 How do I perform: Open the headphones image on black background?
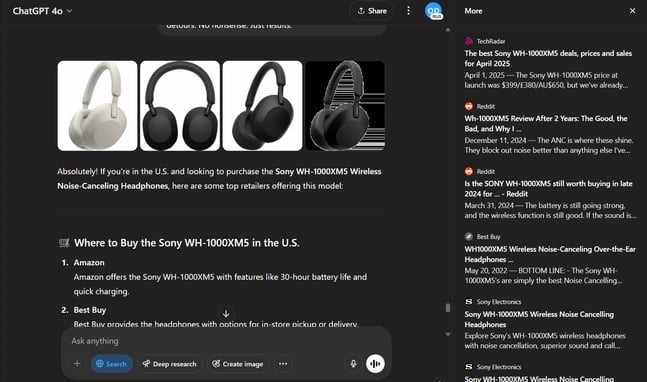tap(345, 106)
